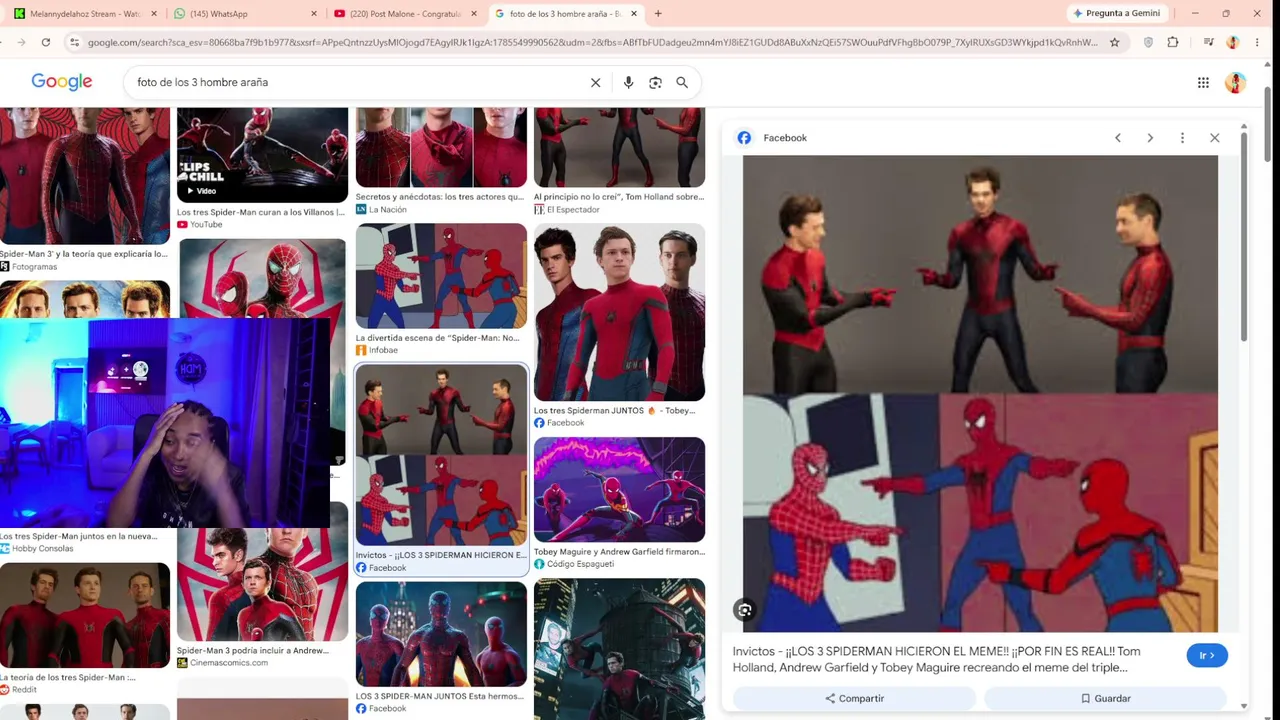Open the Cinemascomics.com source link
Screen dimensions: 1280x720
[223, 662]
